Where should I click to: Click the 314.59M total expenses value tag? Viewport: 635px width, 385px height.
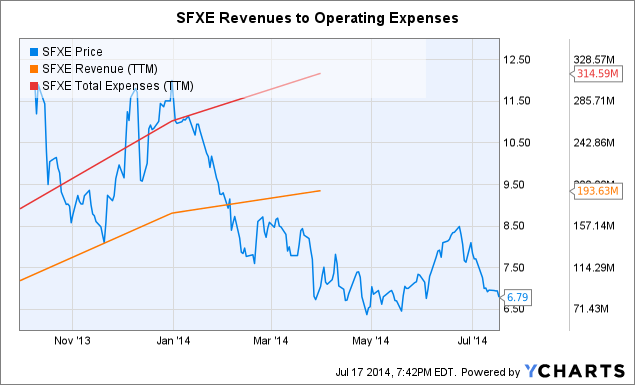[x=597, y=74]
